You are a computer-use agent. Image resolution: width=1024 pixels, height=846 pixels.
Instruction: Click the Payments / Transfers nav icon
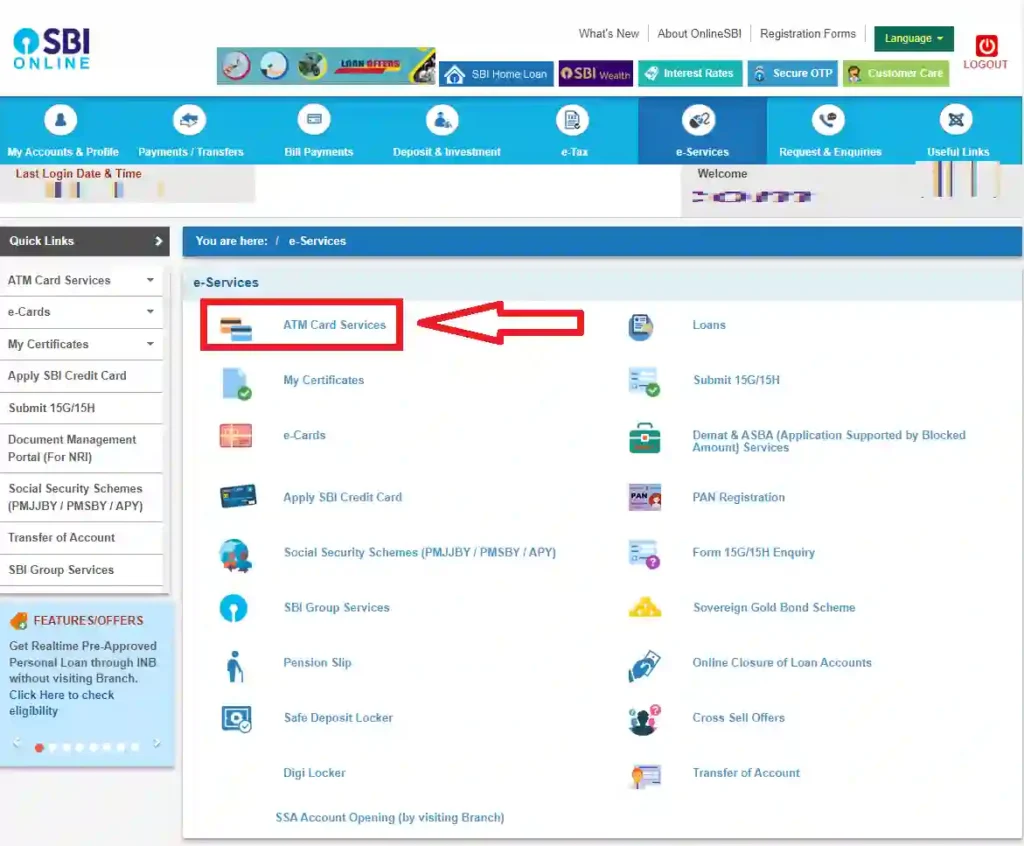tap(189, 120)
